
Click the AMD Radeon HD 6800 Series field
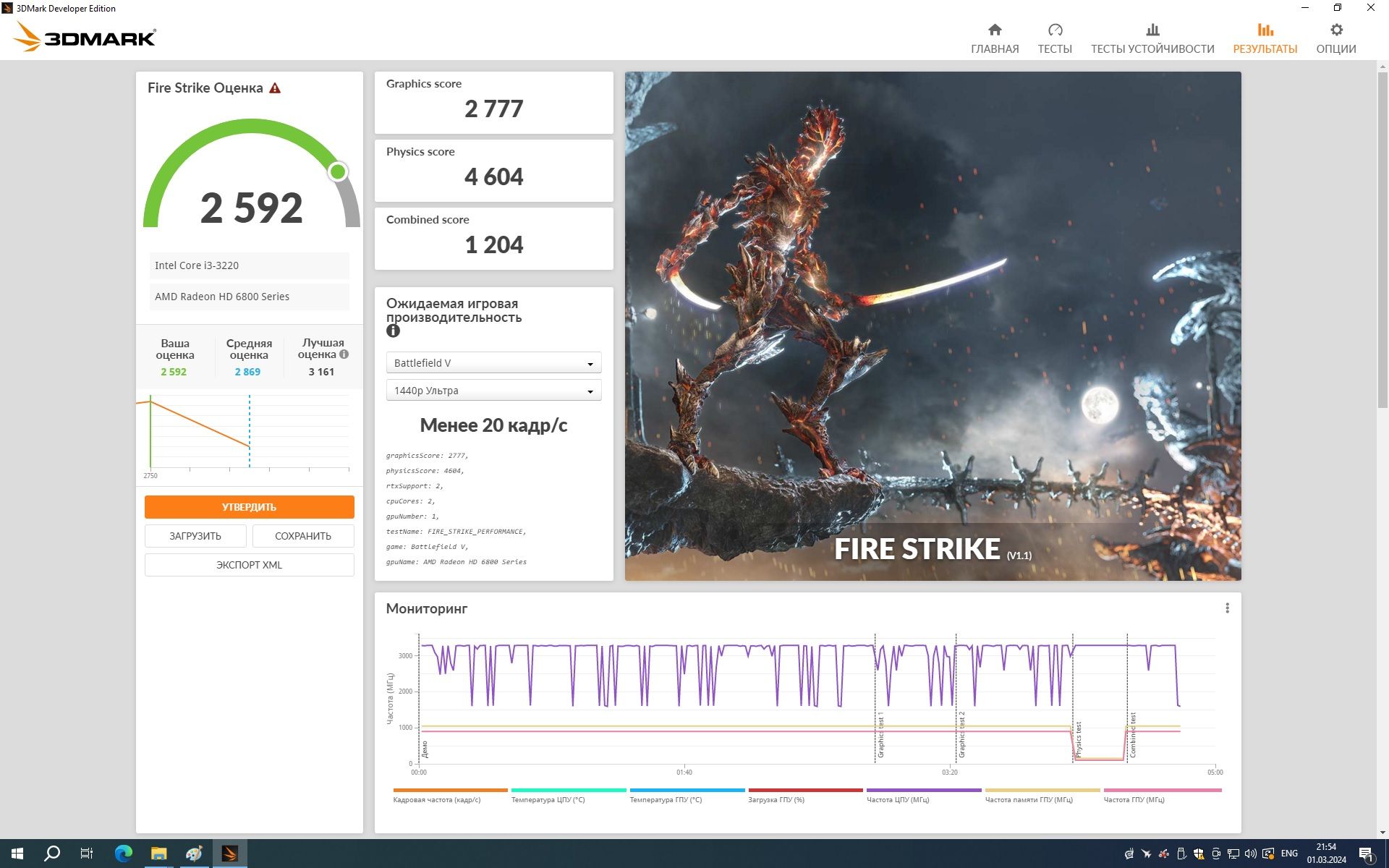[249, 297]
